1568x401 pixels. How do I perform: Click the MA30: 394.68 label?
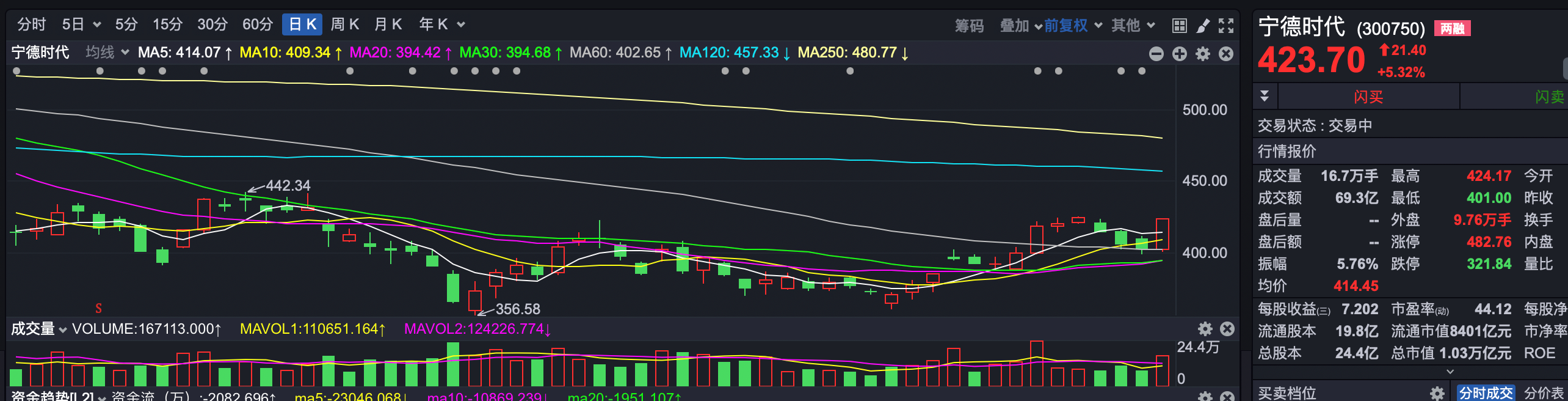[x=511, y=53]
